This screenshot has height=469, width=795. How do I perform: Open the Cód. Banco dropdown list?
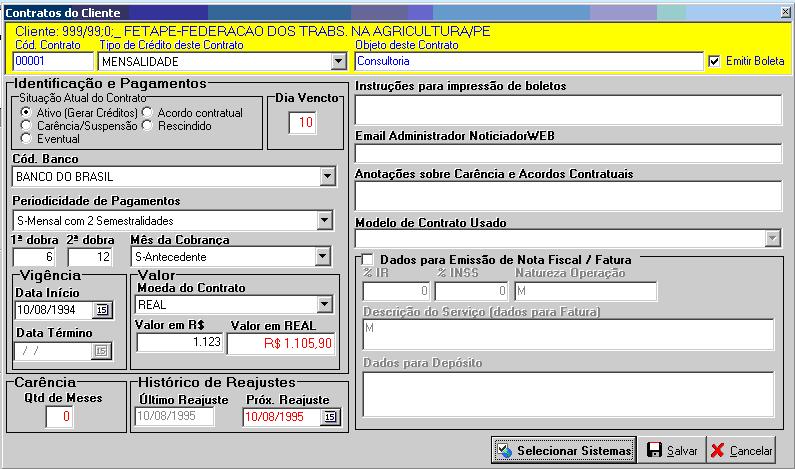coord(326,177)
